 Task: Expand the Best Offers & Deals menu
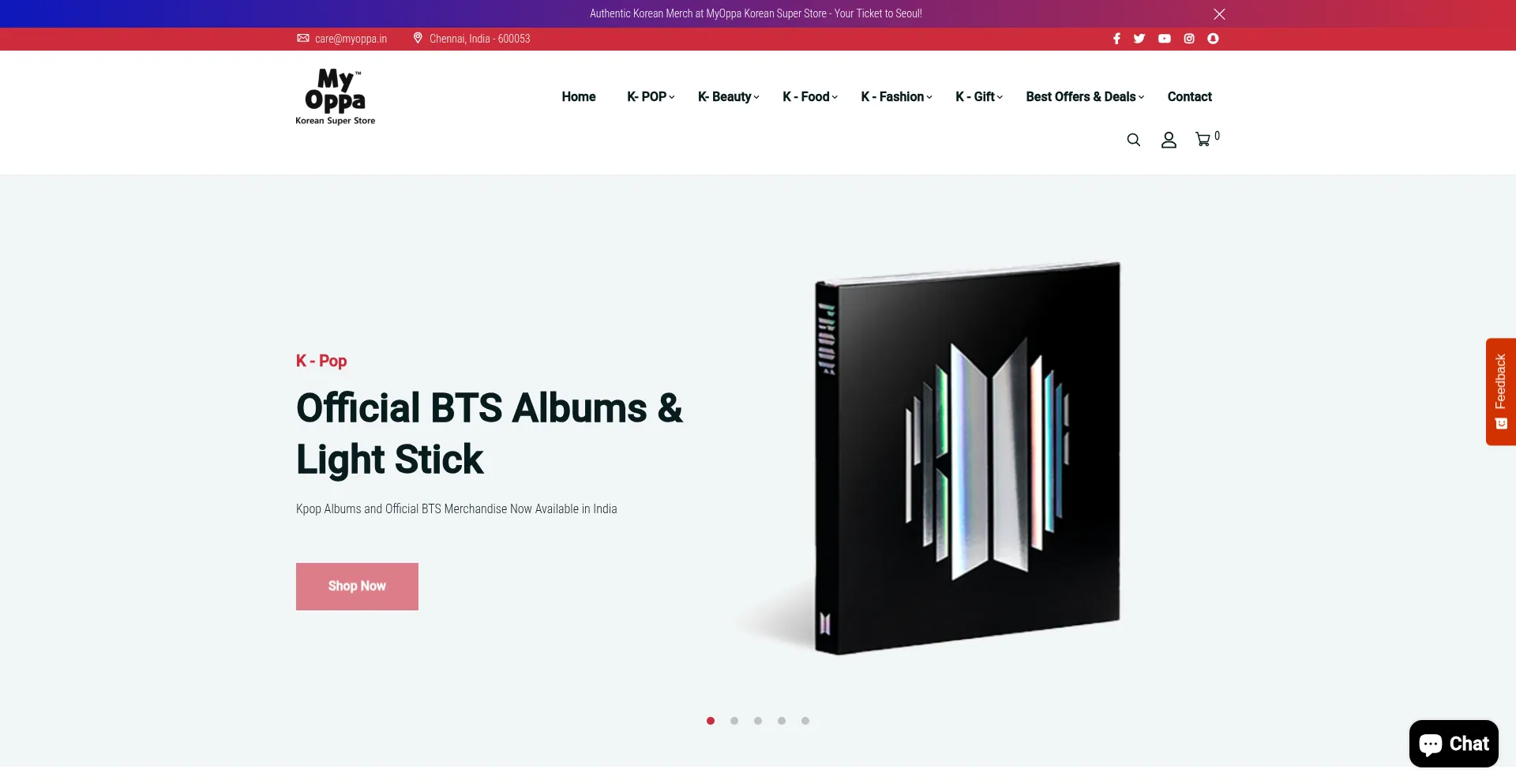tap(1085, 96)
